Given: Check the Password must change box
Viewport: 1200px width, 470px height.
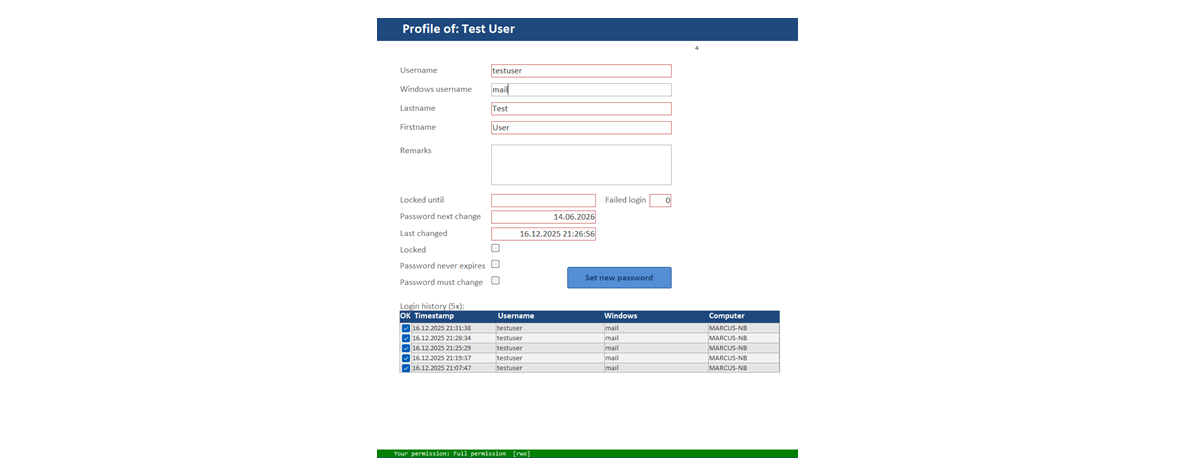Looking at the screenshot, I should click(495, 281).
